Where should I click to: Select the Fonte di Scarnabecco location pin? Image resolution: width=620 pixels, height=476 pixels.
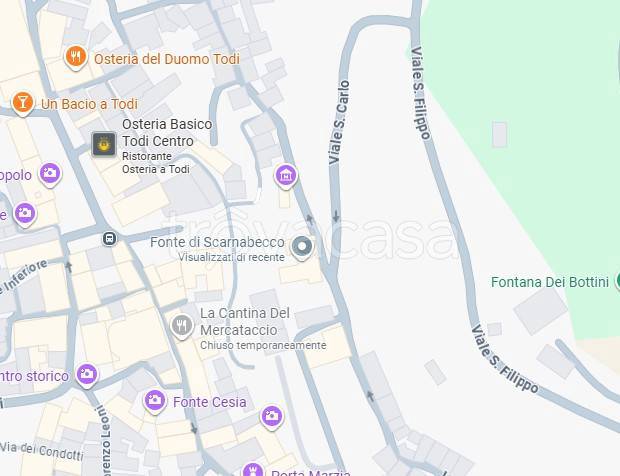[302, 247]
